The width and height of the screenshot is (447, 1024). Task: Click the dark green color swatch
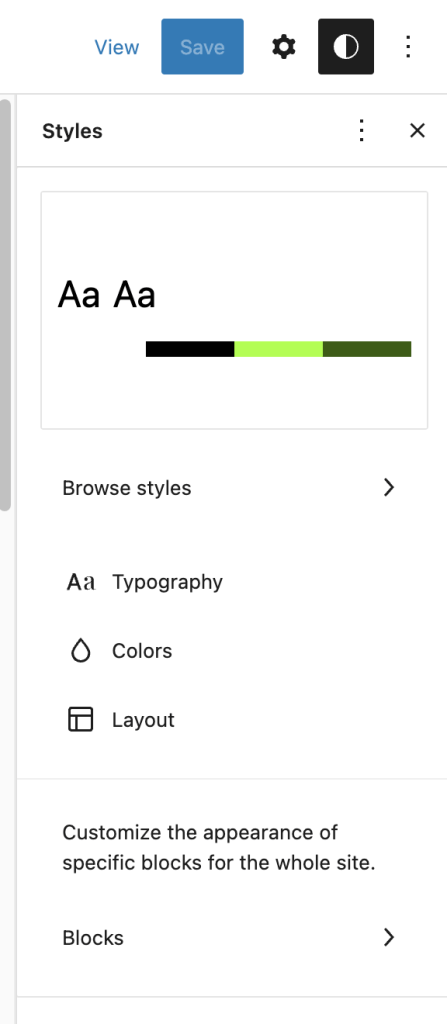tap(367, 349)
